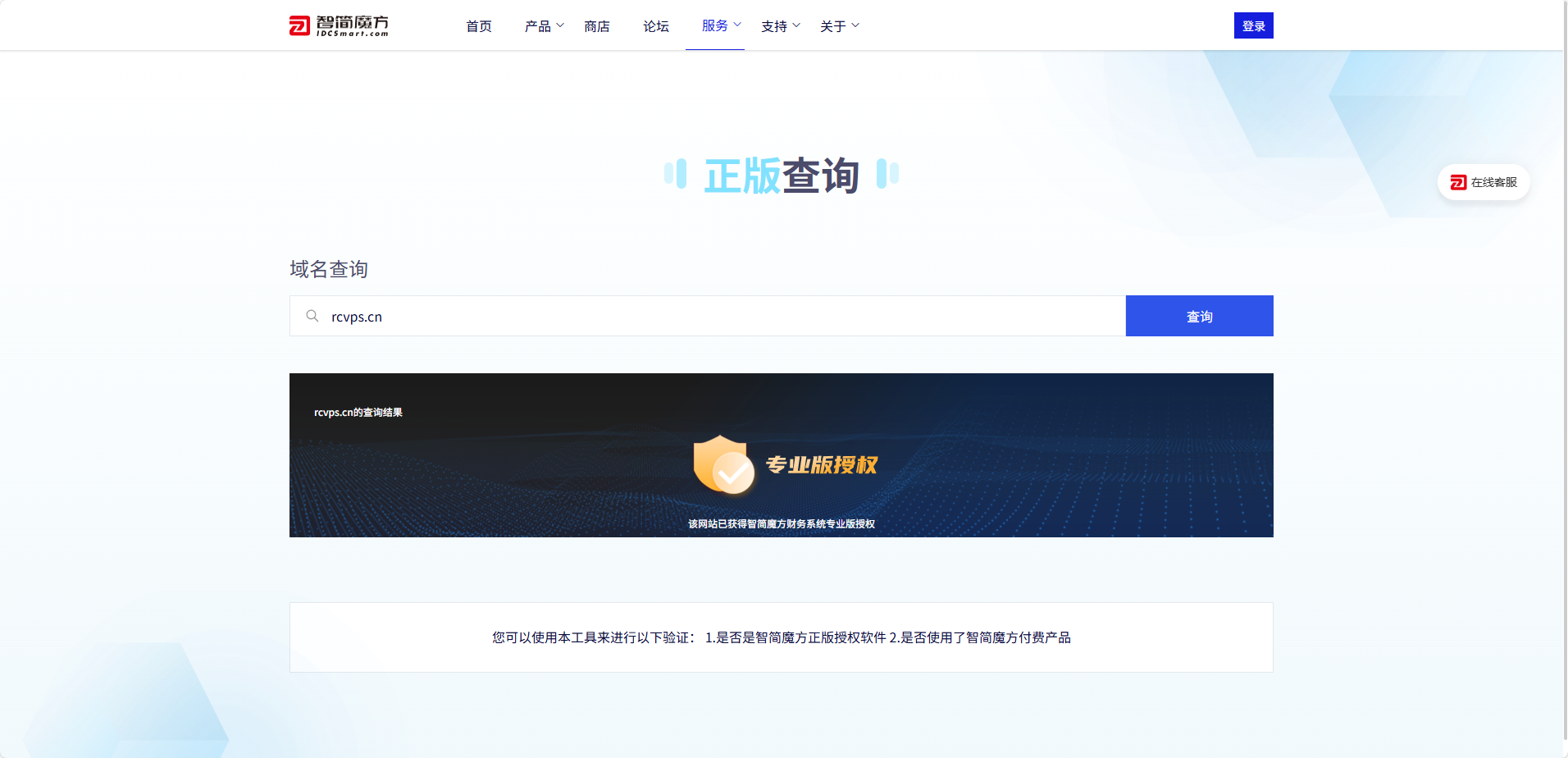Click the 查询 search button

[1199, 316]
